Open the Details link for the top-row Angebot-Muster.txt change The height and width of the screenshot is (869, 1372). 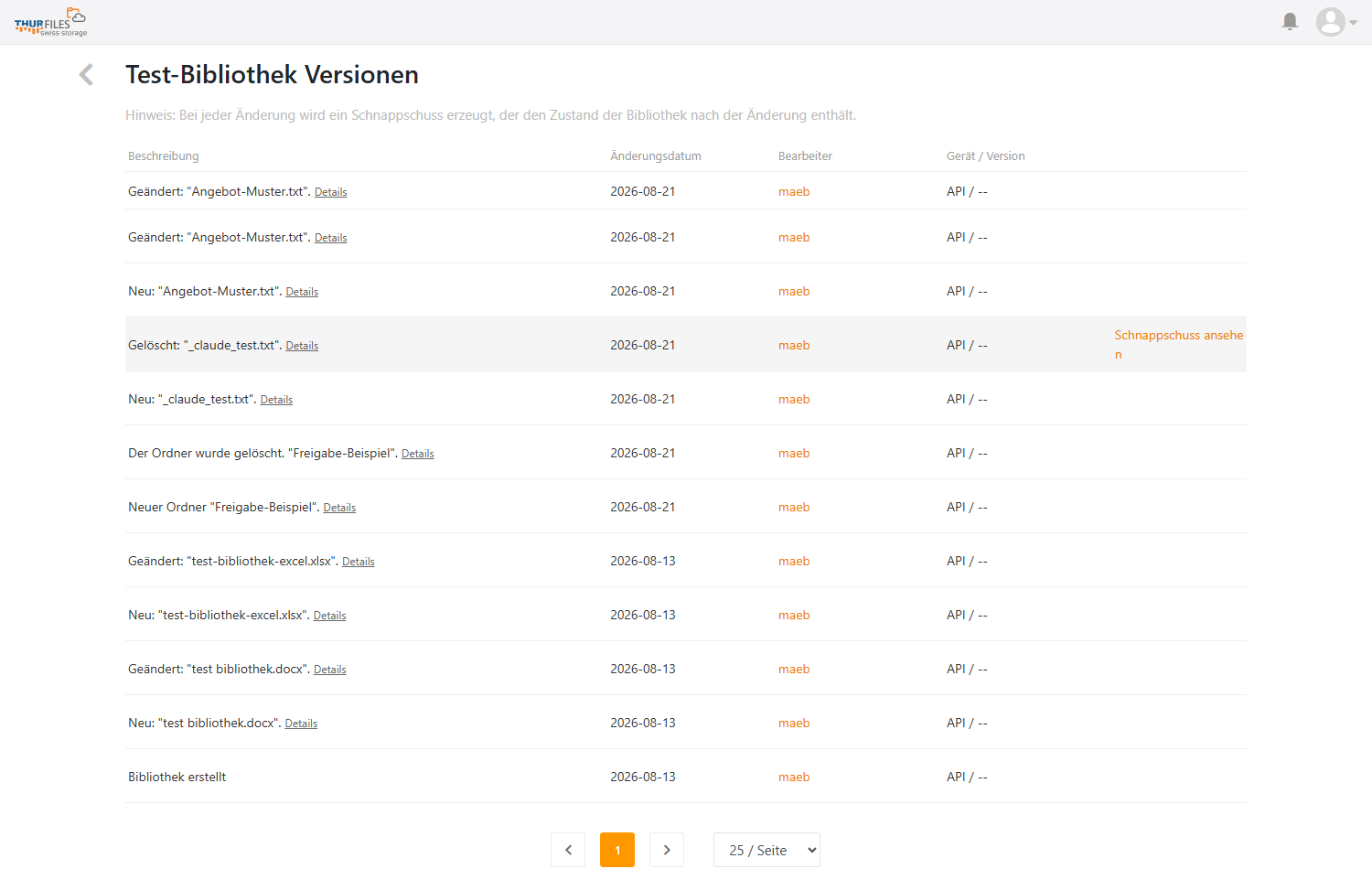(x=330, y=192)
